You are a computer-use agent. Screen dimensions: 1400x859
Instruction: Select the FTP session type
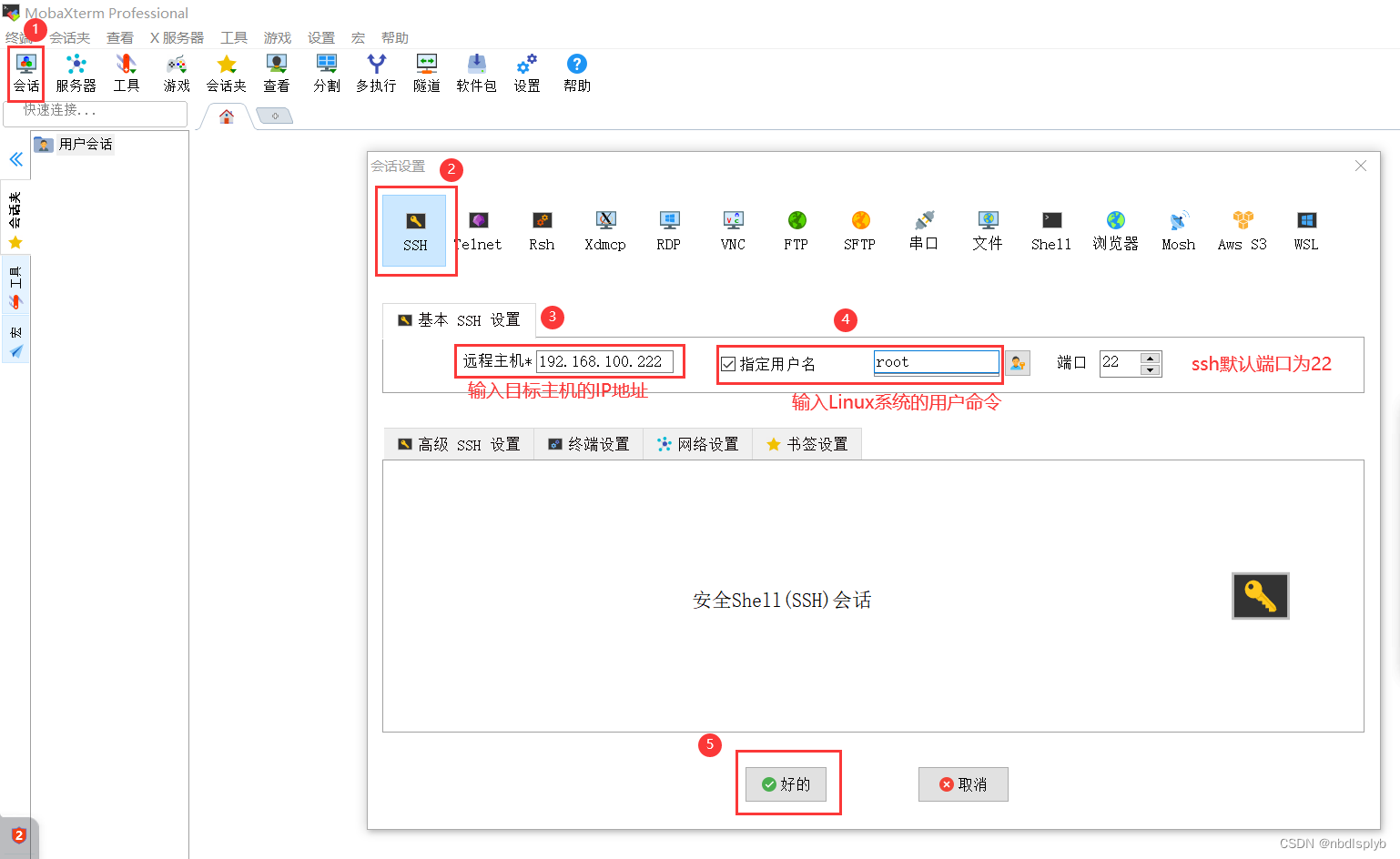796,231
